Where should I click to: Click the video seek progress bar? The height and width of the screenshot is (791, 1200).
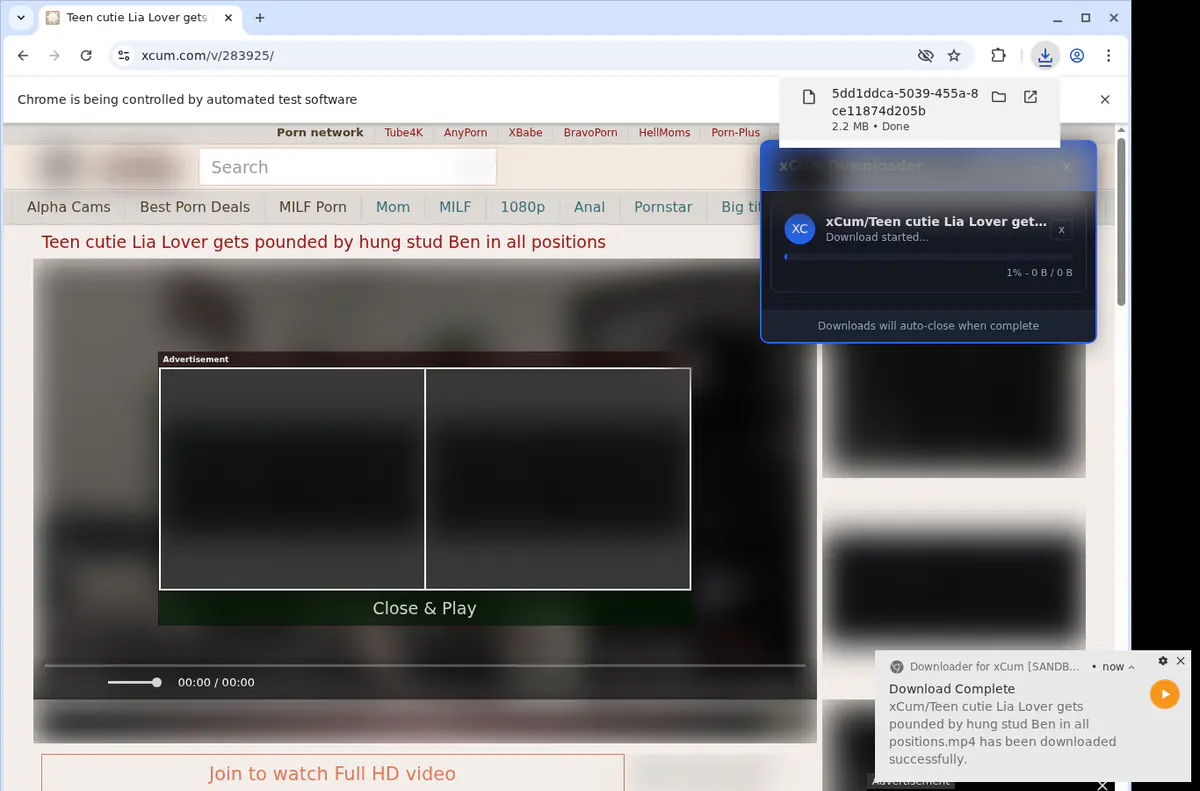pos(425,665)
